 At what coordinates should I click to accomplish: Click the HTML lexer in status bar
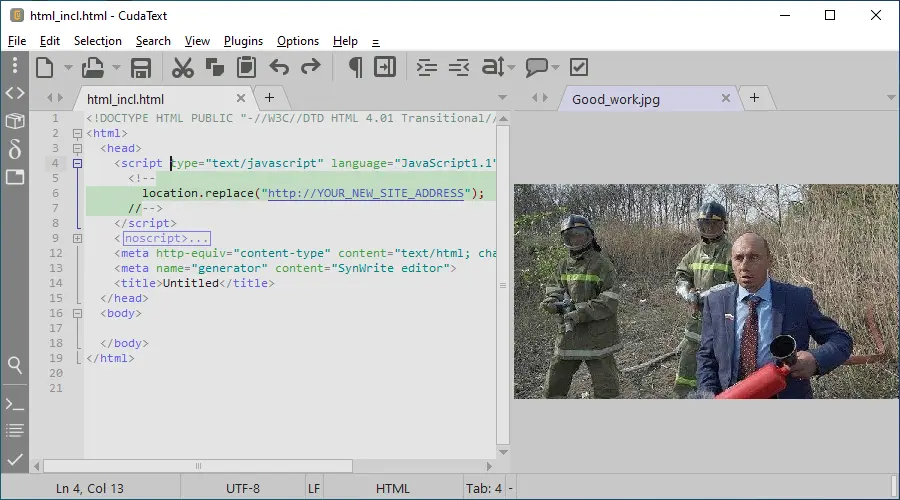click(392, 489)
